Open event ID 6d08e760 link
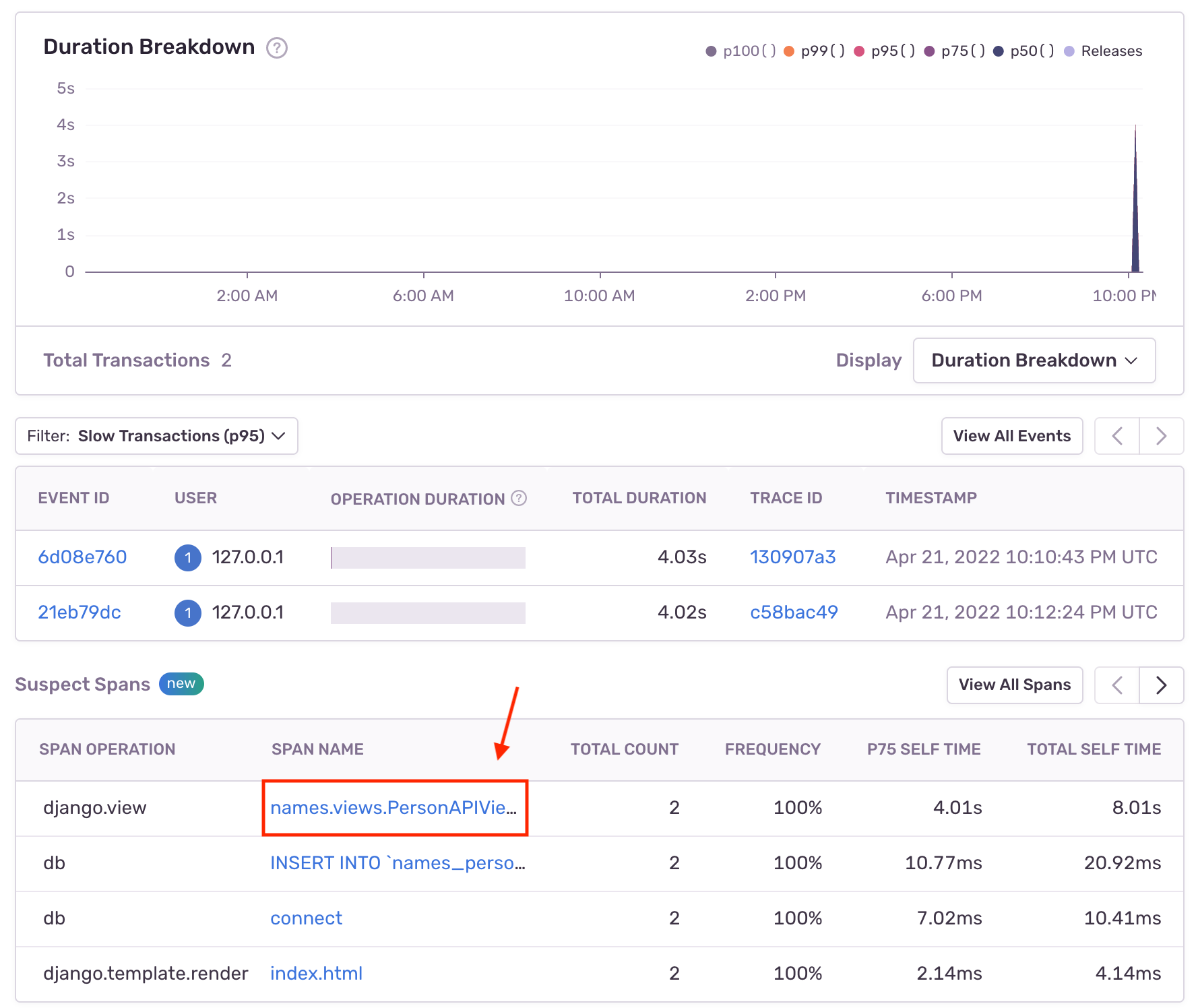1198x1008 pixels. 82,557
